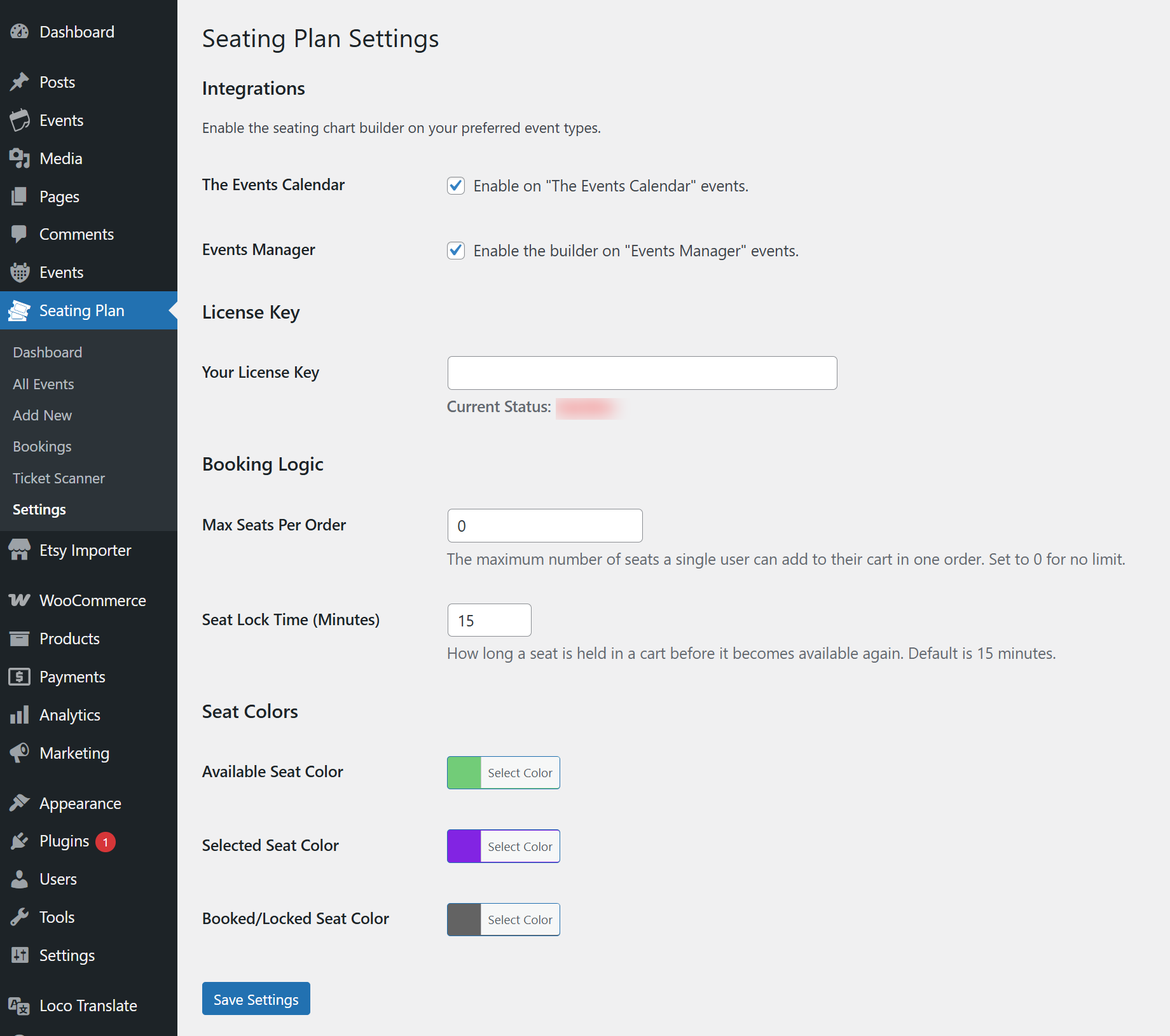The height and width of the screenshot is (1036, 1170).
Task: Click the Comments speech bubble icon
Action: click(20, 233)
